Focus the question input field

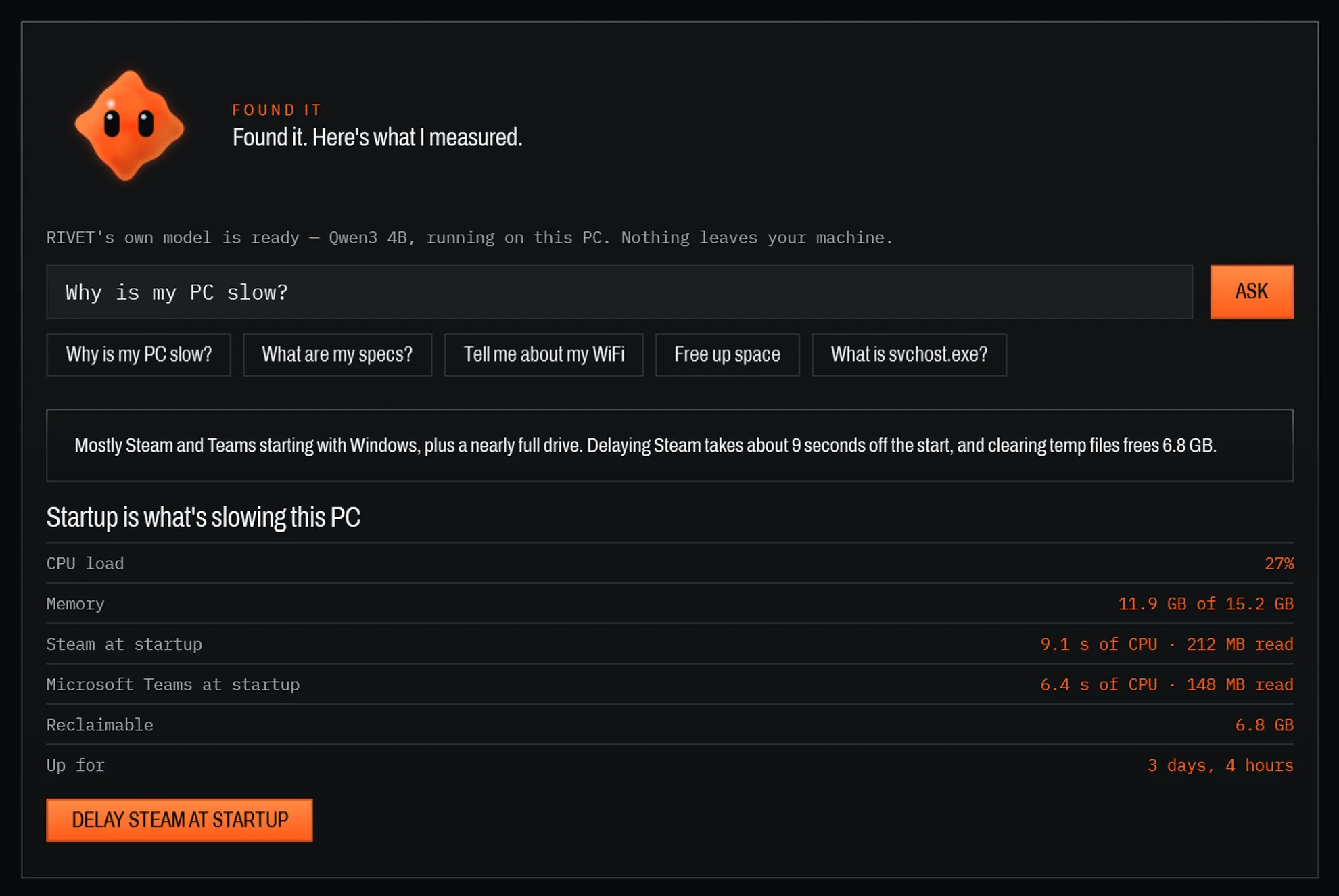coord(619,291)
